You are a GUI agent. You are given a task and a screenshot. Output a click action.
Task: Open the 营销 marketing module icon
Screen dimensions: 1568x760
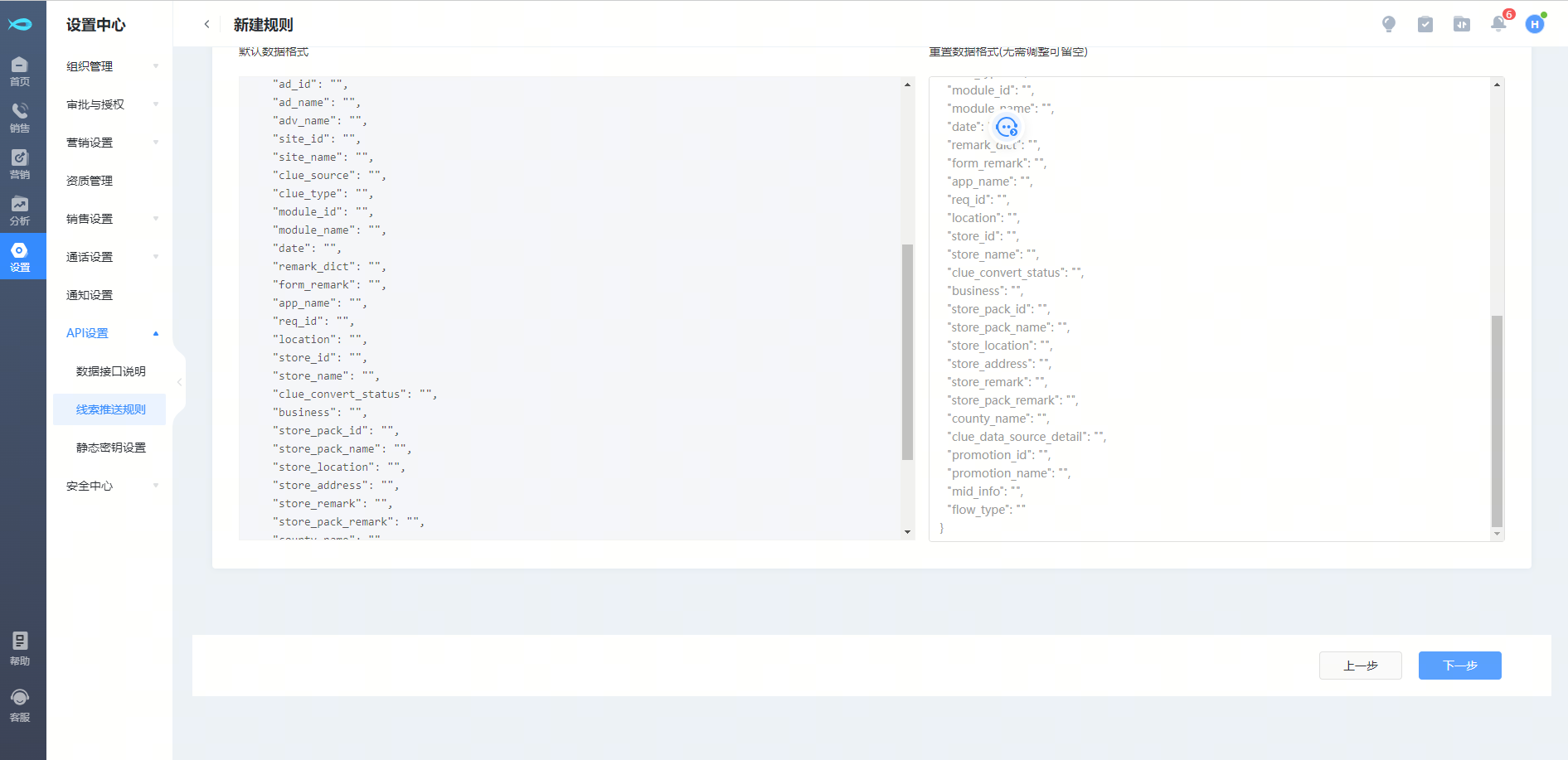click(20, 164)
